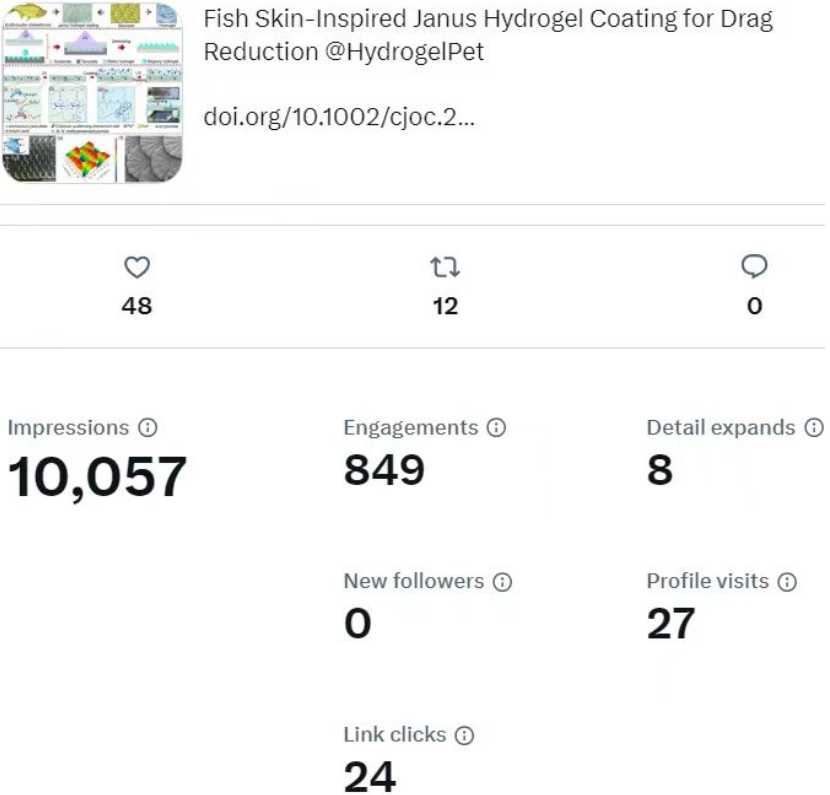The height and width of the screenshot is (795, 830).
Task: Open the hydrogel article thumbnail image
Action: click(x=94, y=91)
